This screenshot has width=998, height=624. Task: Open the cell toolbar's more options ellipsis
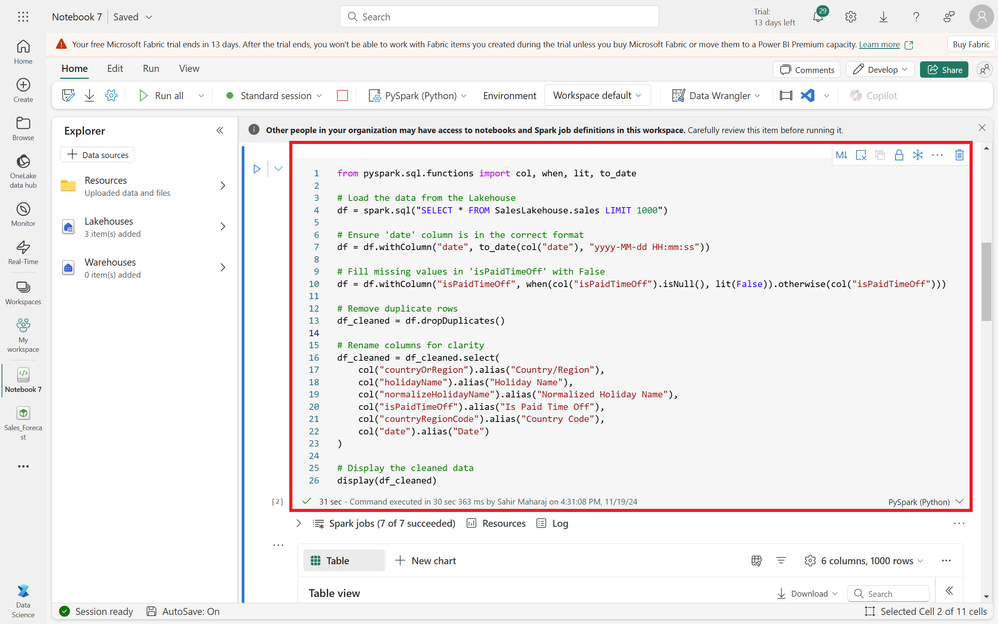click(x=938, y=155)
